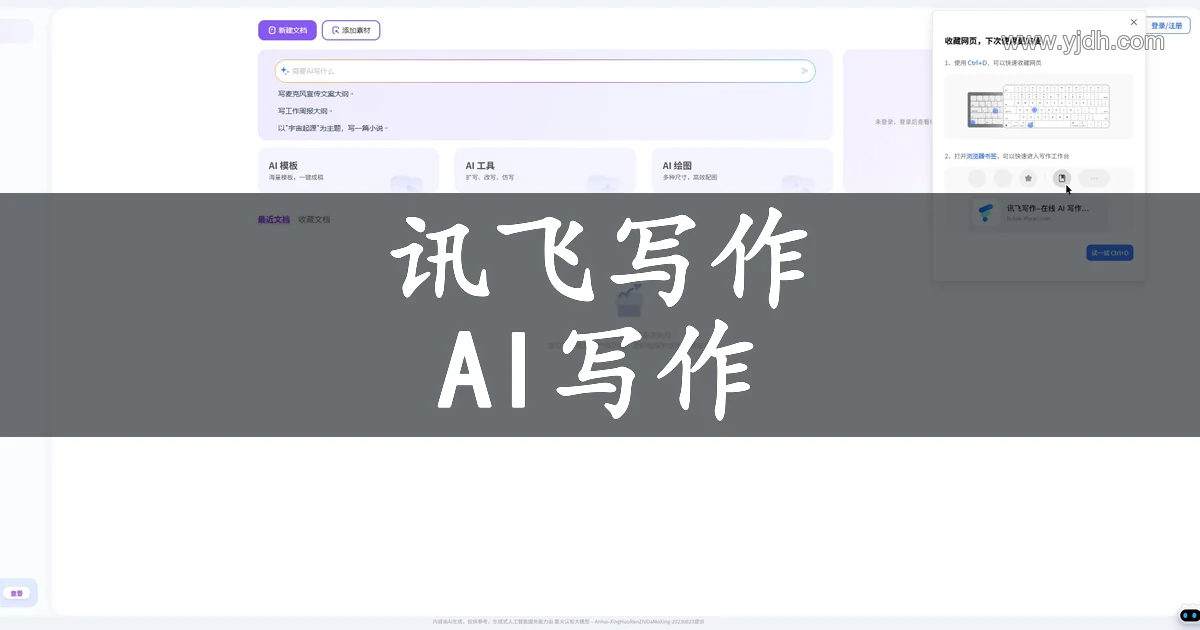Click the 新建文档 button
1200x630 pixels.
point(287,30)
